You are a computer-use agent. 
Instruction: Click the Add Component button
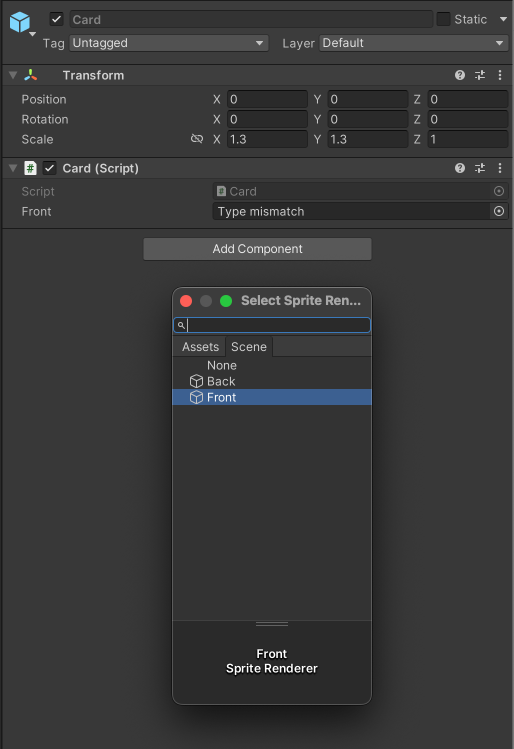coord(257,249)
